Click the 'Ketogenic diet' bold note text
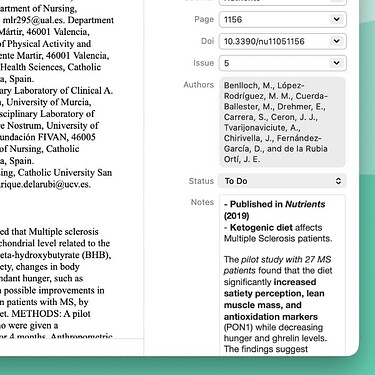The height and width of the screenshot is (375, 375). [261, 228]
